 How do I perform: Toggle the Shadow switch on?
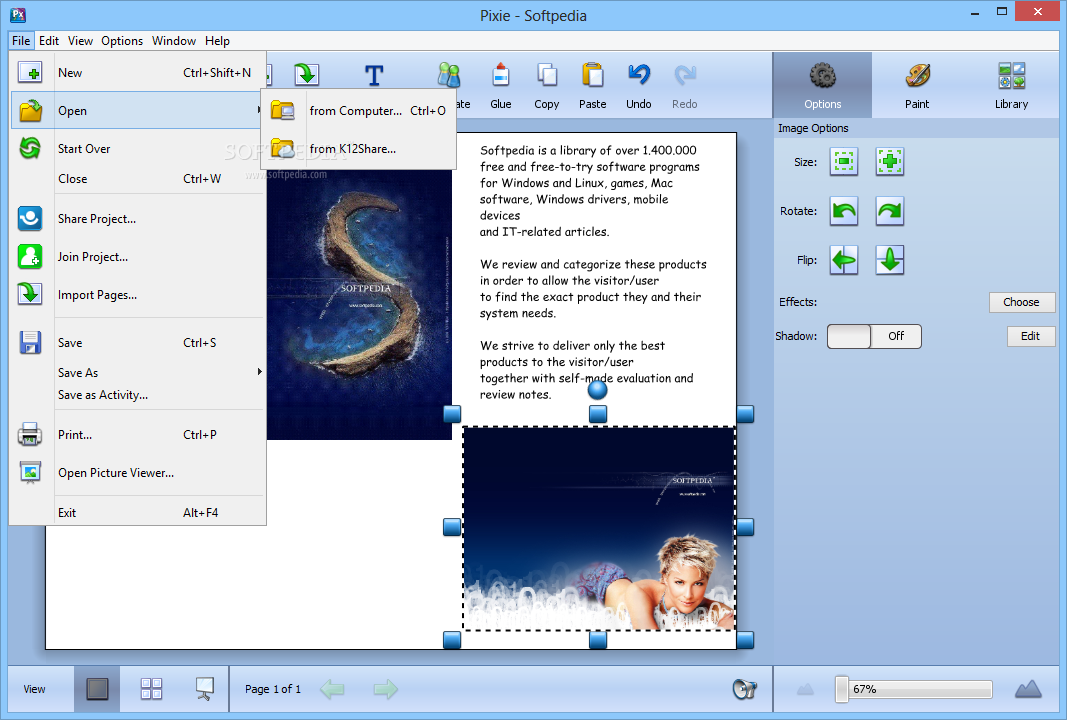click(x=874, y=336)
